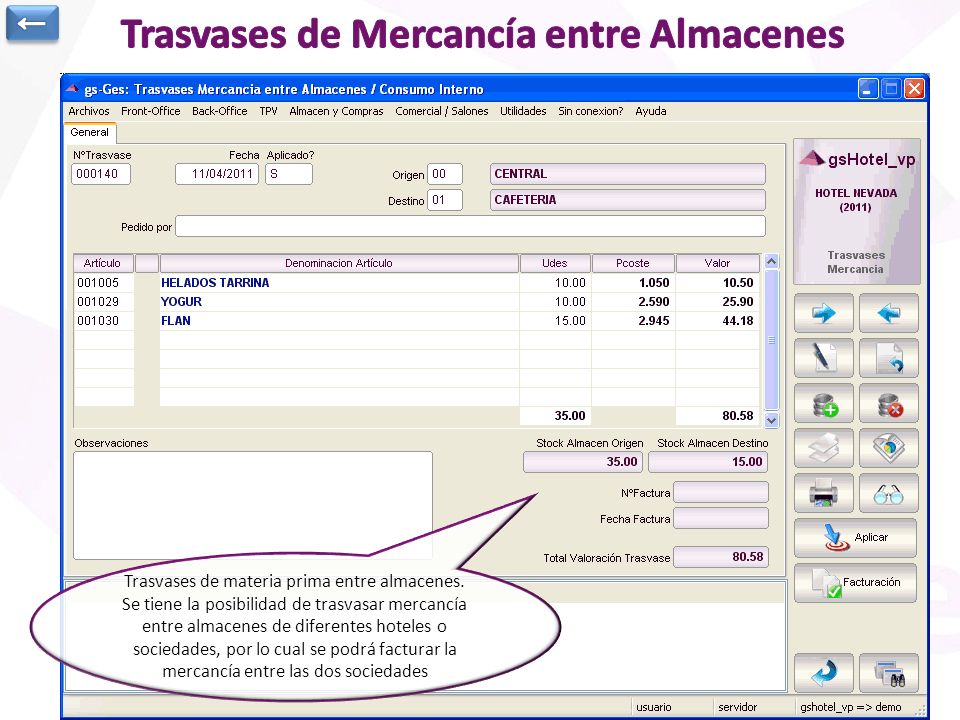960x720 pixels.
Task: Open the Comercial / Salones menu
Action: pos(441,111)
